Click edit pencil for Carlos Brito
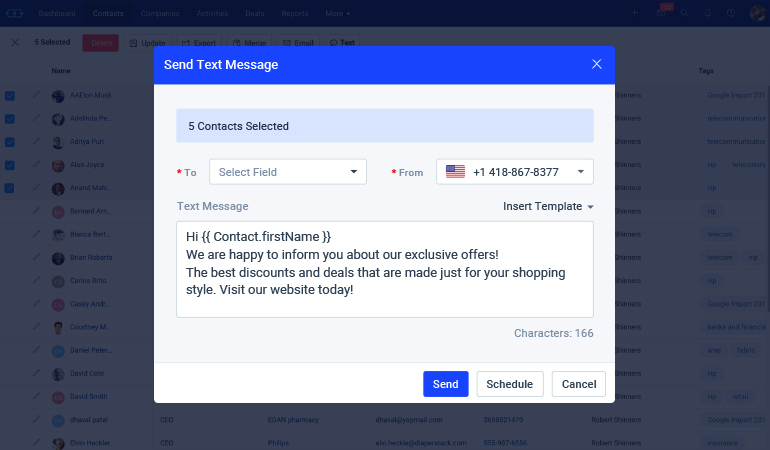This screenshot has width=770, height=450. tap(36, 280)
